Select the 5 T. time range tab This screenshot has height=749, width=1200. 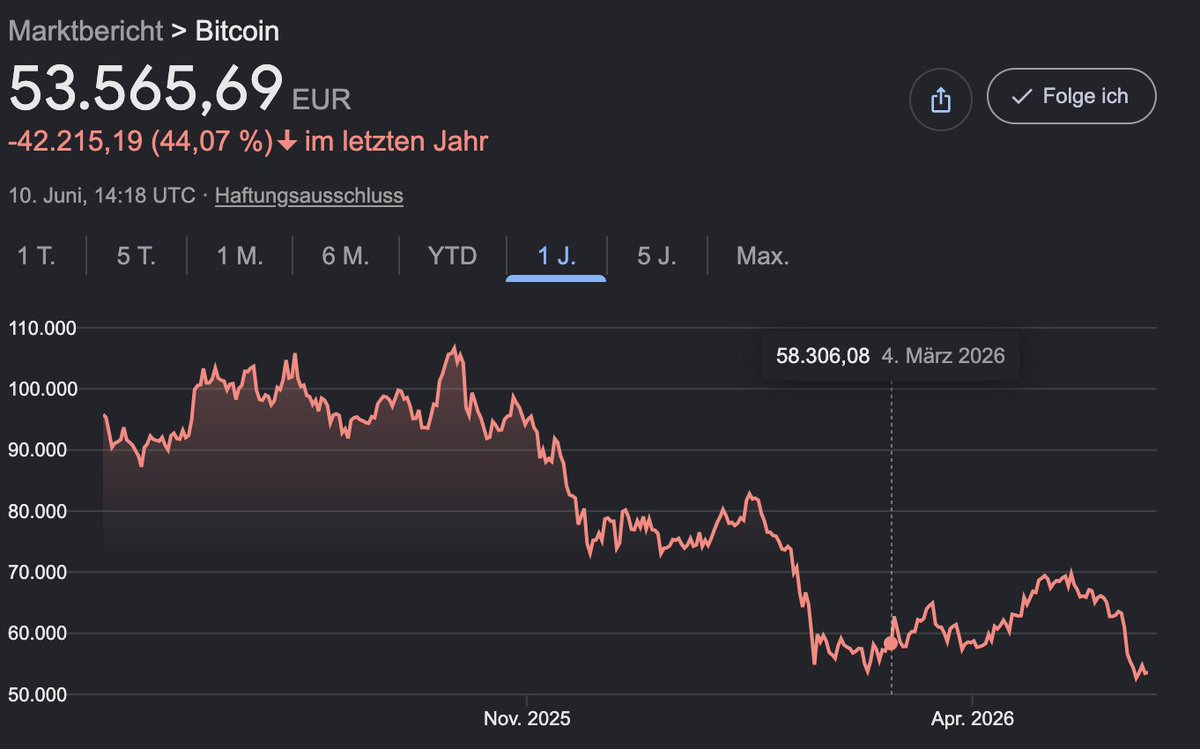(x=136, y=256)
